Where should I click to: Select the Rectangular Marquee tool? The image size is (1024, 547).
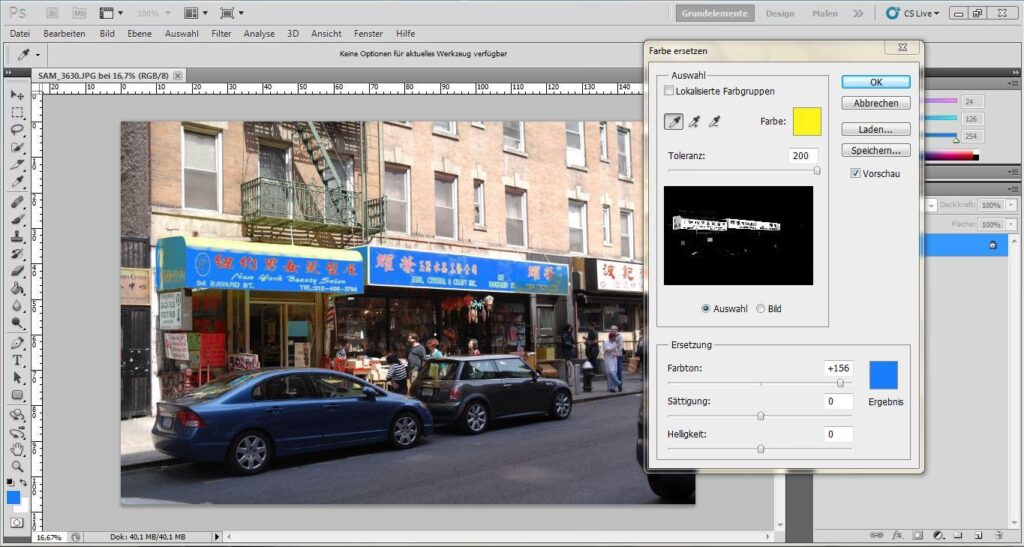tap(17, 112)
